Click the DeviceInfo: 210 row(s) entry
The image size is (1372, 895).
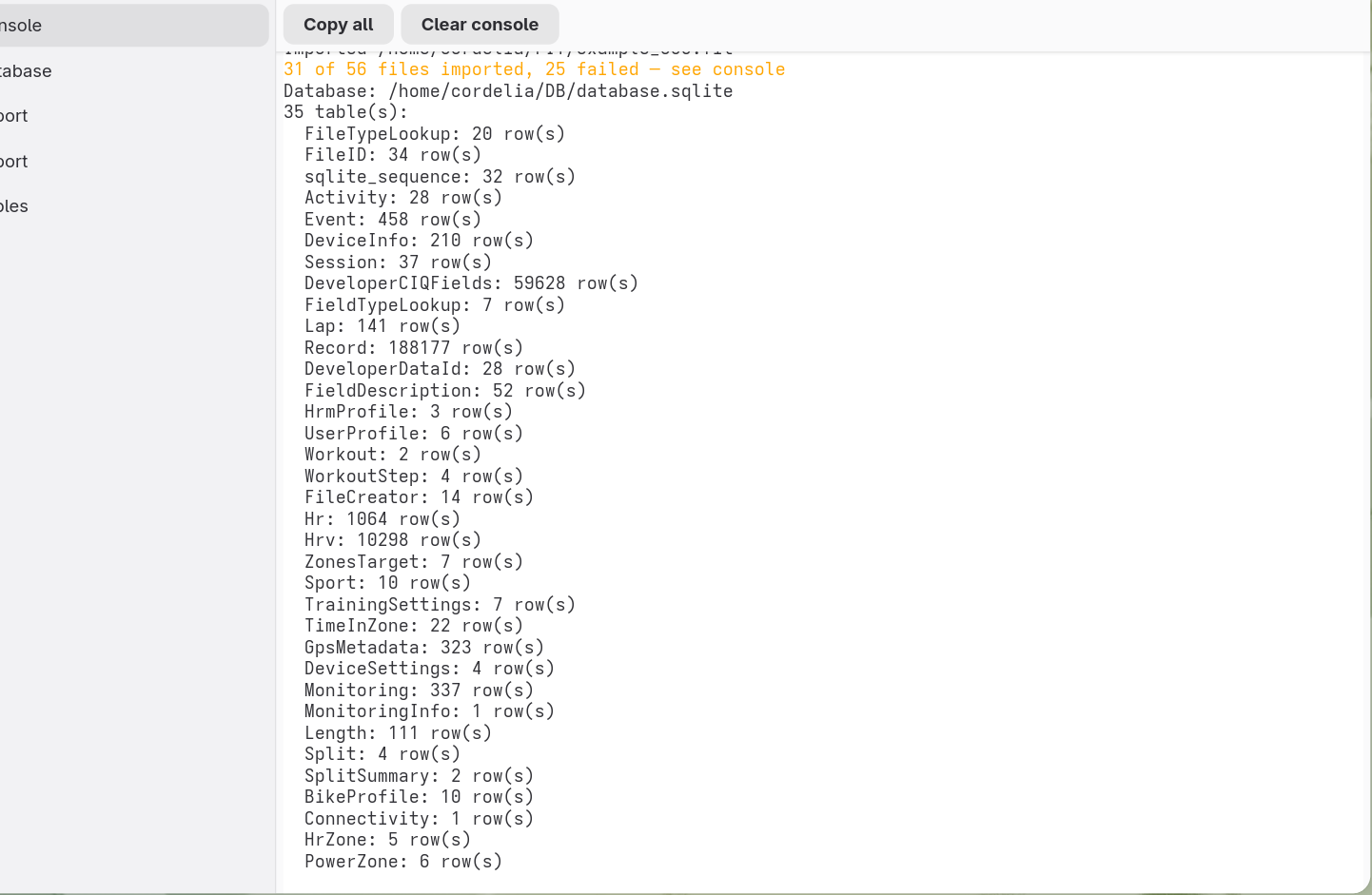[x=419, y=241]
